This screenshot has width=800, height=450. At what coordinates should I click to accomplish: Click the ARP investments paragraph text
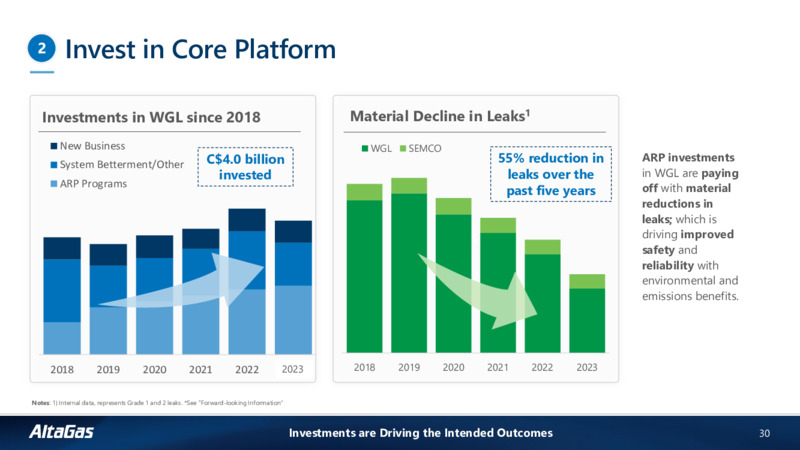(x=690, y=227)
